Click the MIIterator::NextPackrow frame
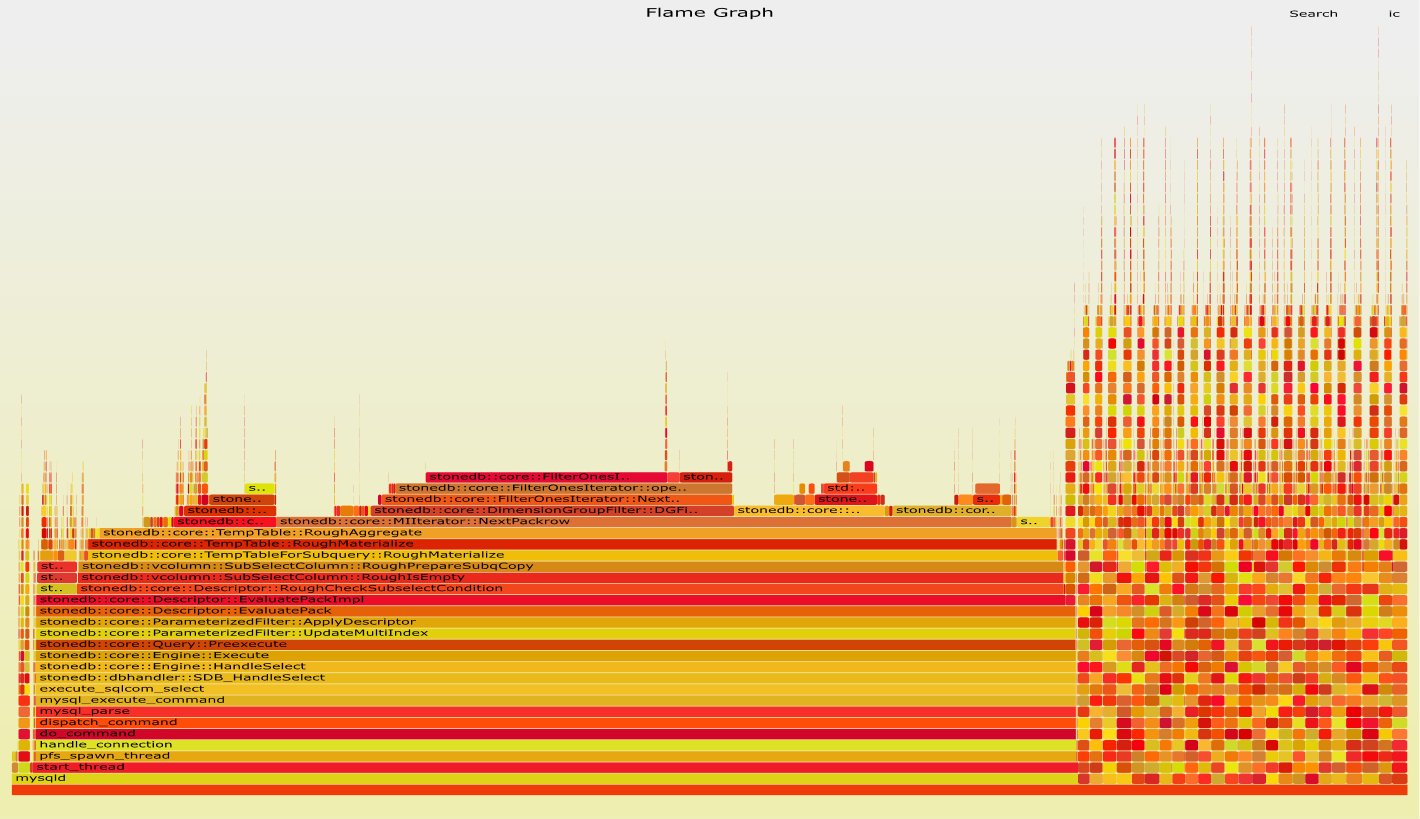The image size is (1420, 819). coord(644,522)
